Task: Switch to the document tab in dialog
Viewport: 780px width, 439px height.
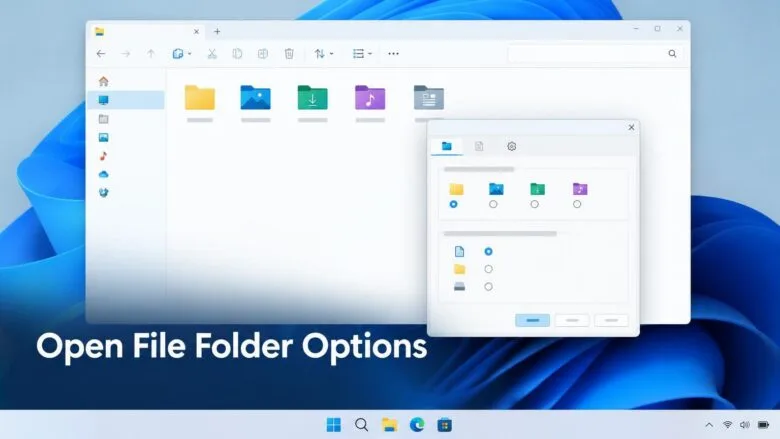Action: 479,146
